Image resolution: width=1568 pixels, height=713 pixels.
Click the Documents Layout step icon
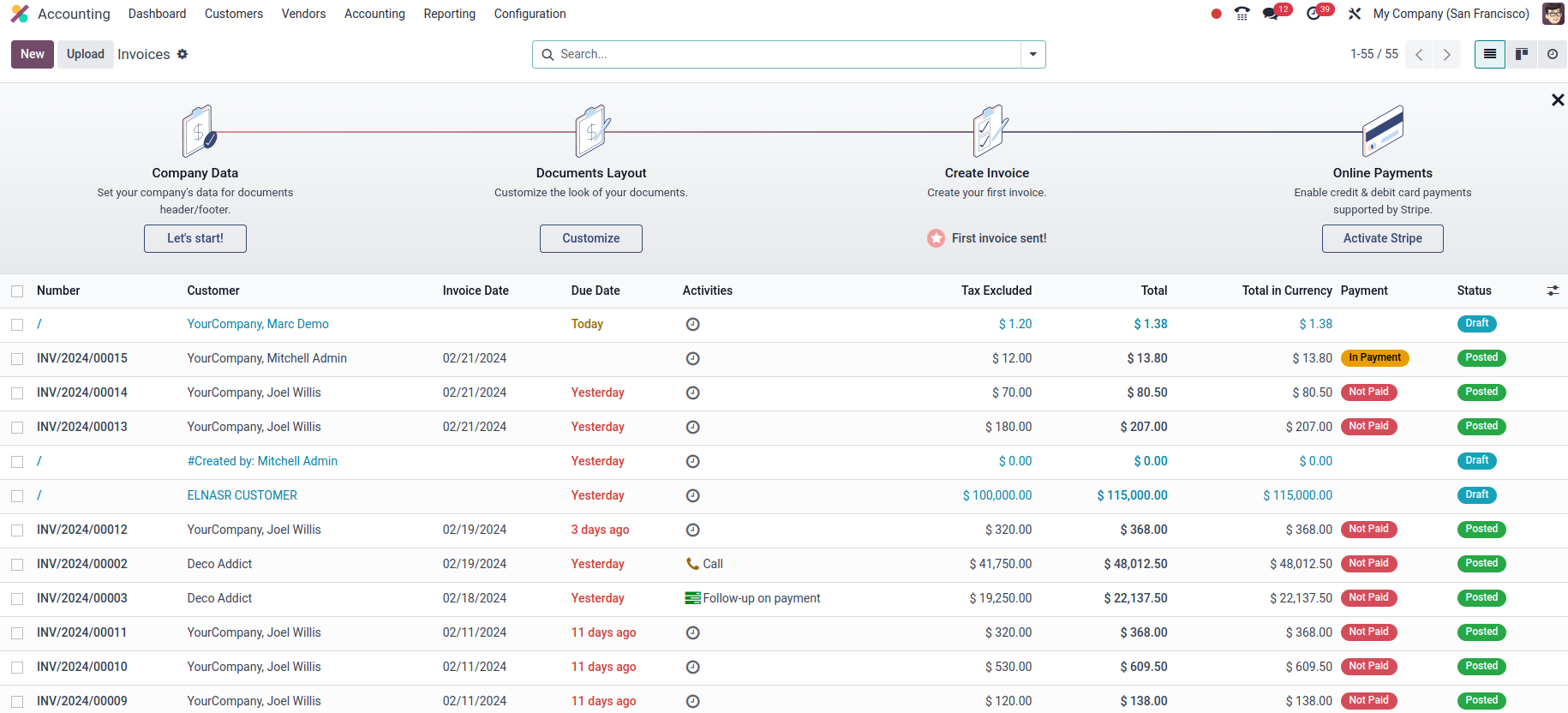pyautogui.click(x=592, y=131)
